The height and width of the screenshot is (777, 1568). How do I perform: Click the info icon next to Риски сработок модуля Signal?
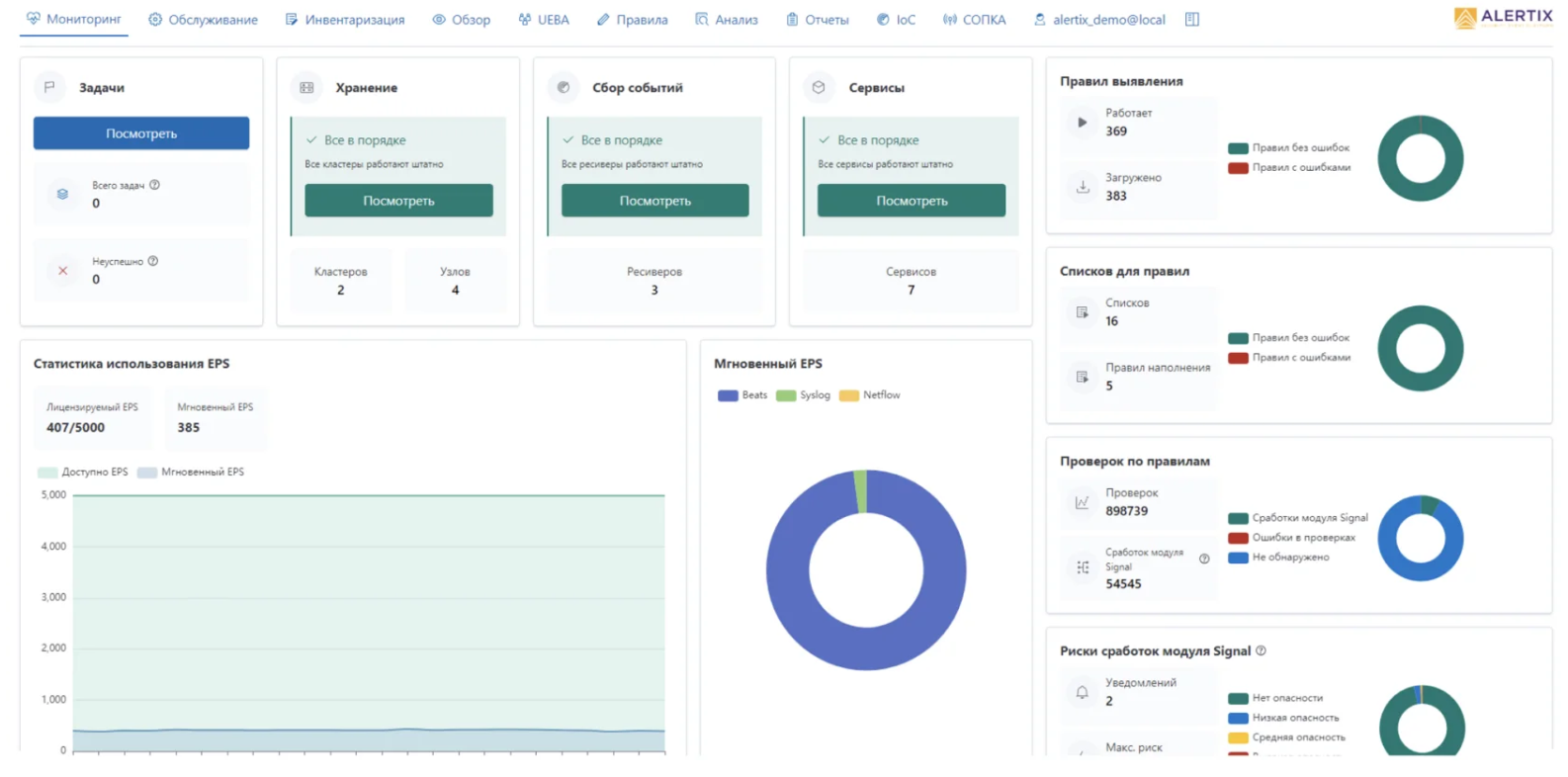pos(1261,650)
